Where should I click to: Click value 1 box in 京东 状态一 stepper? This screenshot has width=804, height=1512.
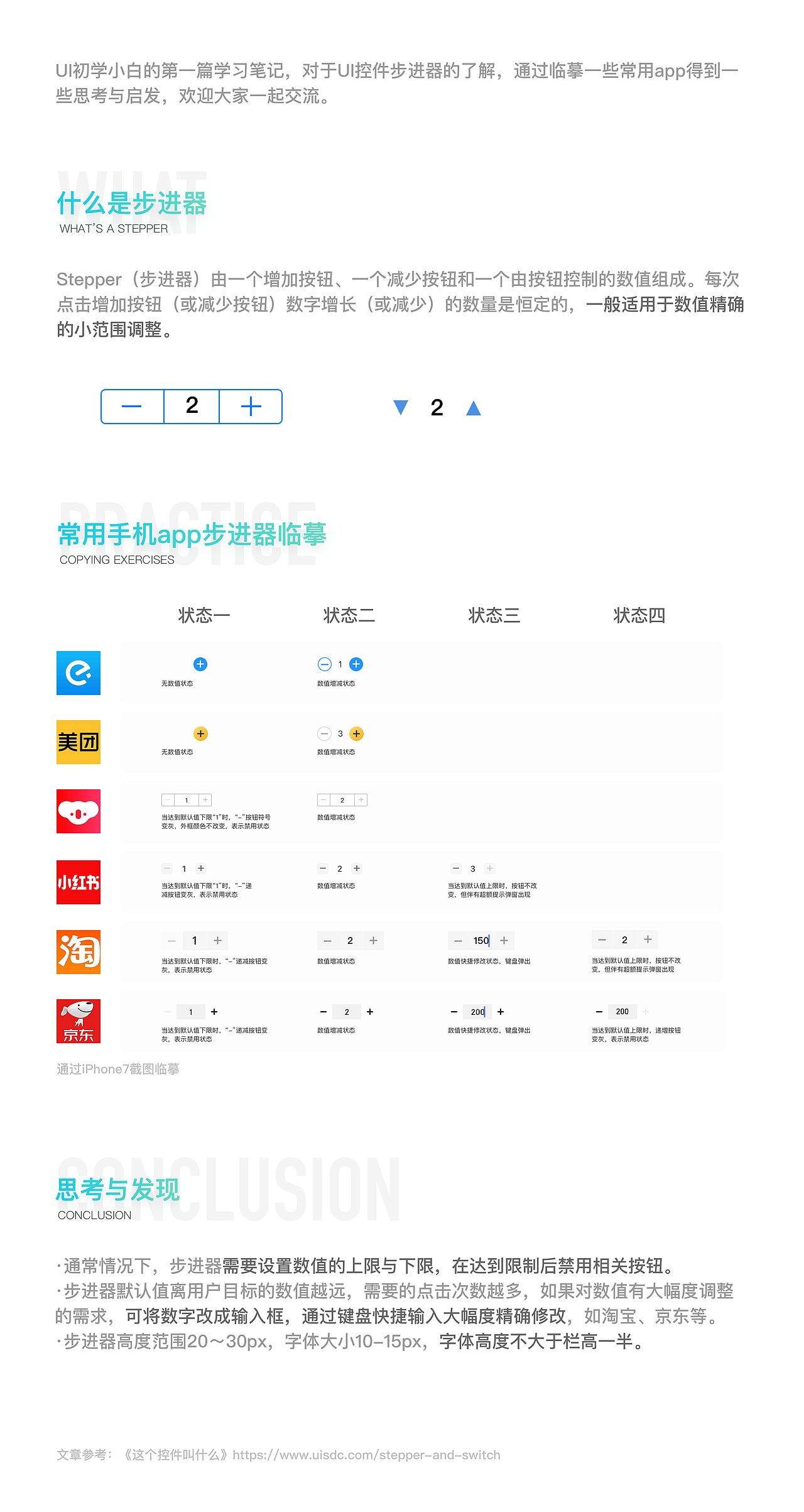click(x=191, y=1012)
